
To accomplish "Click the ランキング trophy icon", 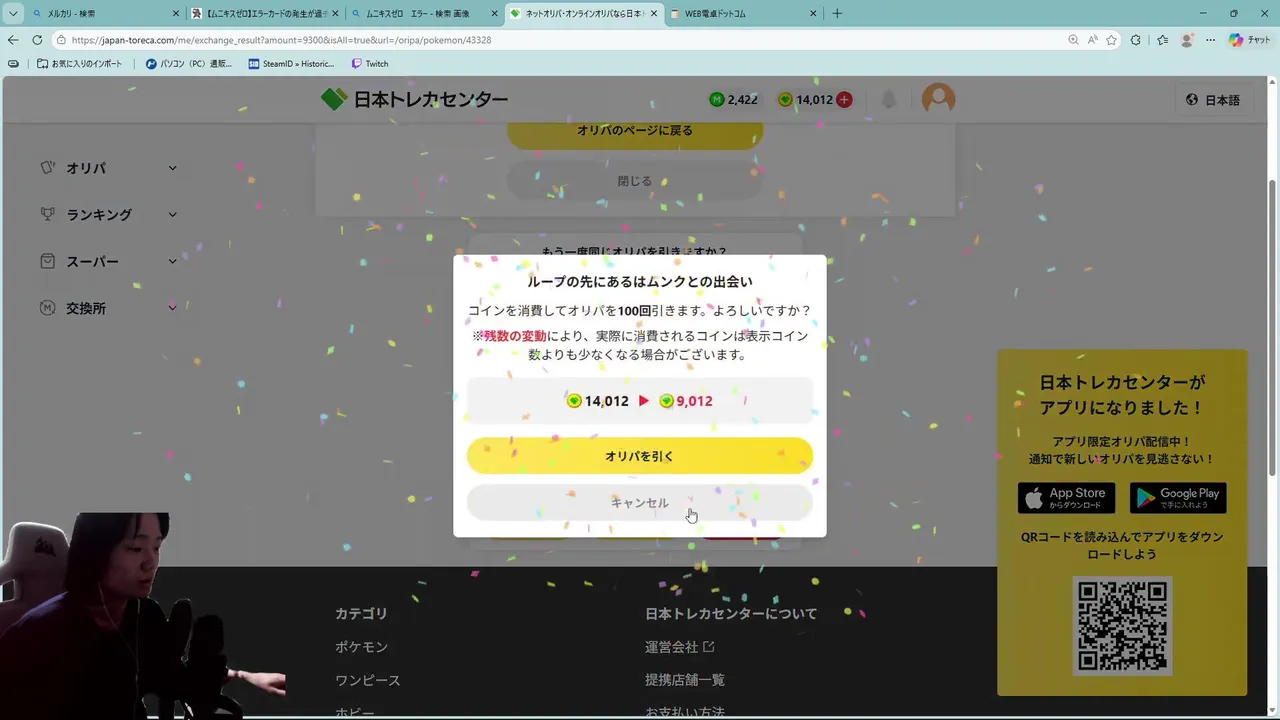I will pyautogui.click(x=47, y=214).
